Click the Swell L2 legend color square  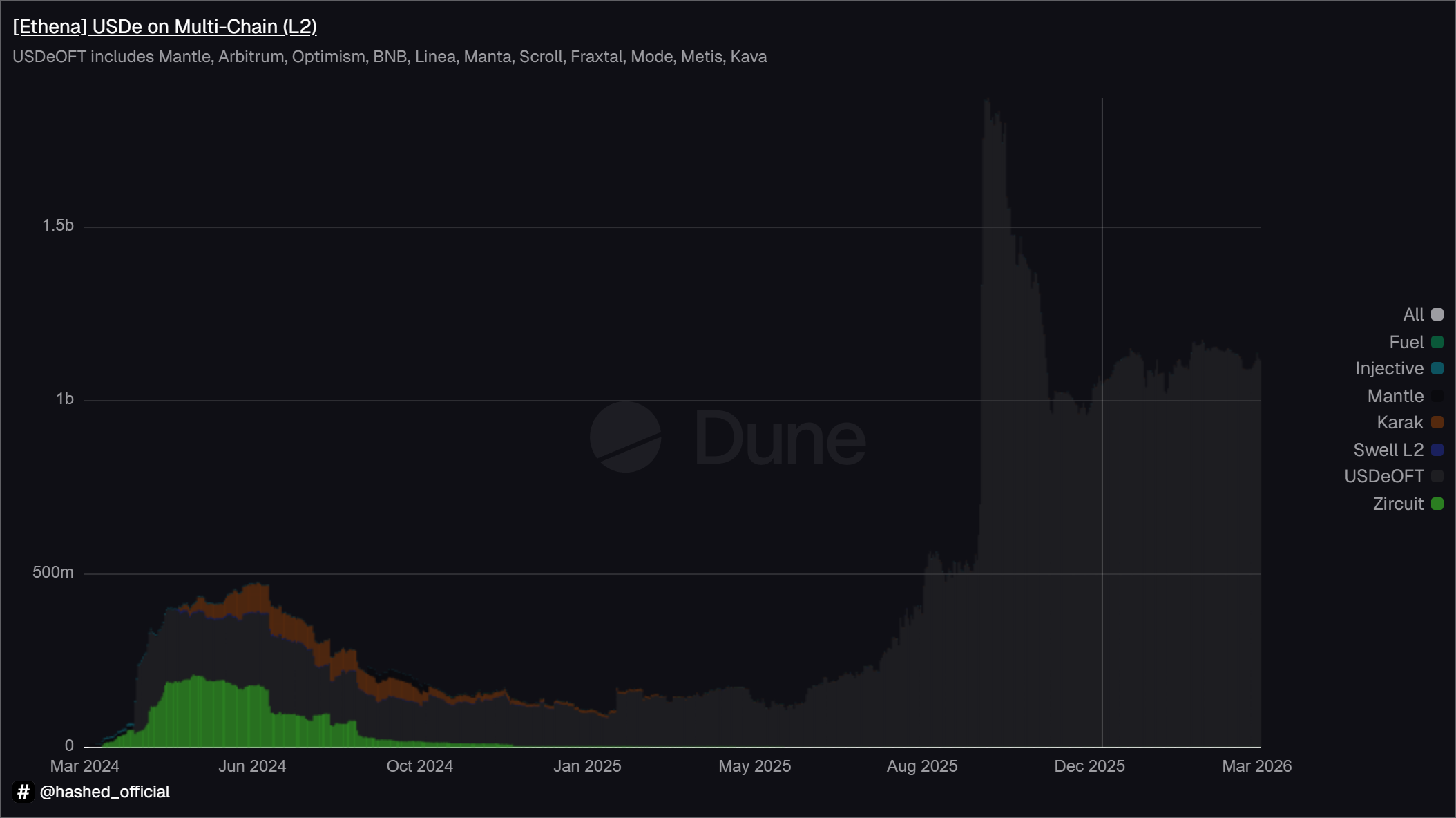[x=1437, y=450]
